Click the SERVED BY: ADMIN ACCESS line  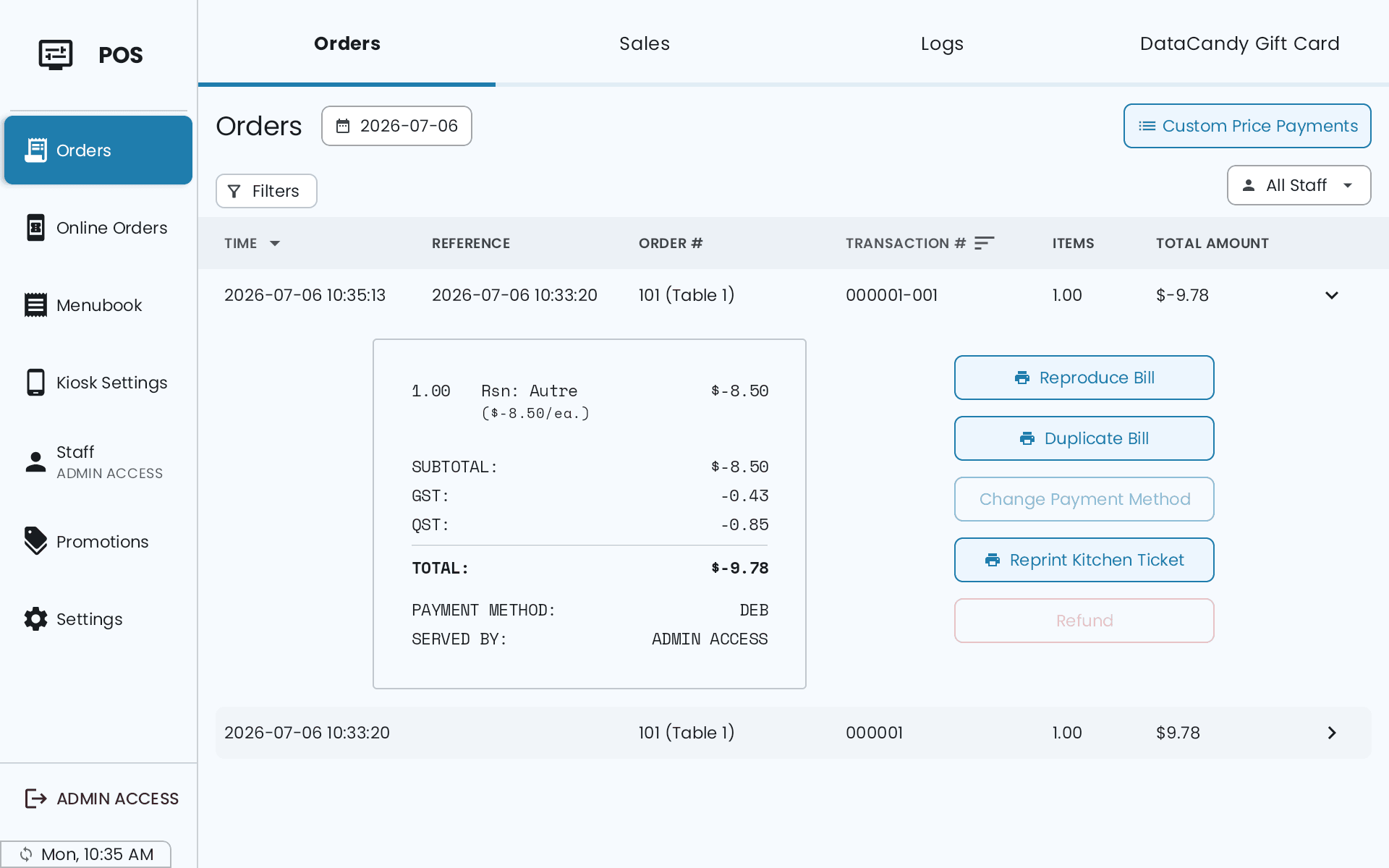coord(590,639)
